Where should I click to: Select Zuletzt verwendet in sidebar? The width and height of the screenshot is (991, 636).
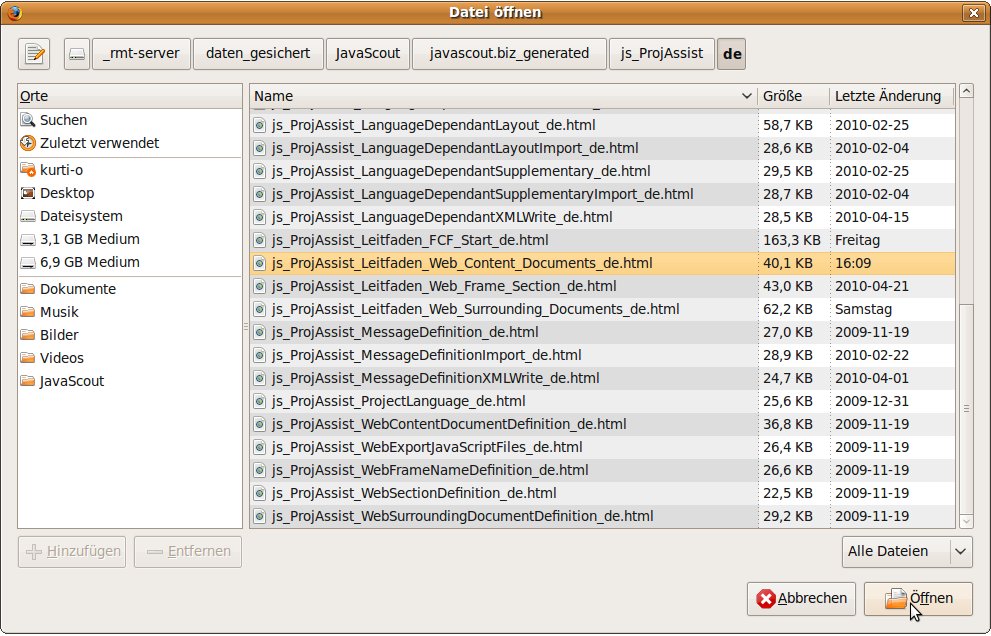pyautogui.click(x=98, y=143)
